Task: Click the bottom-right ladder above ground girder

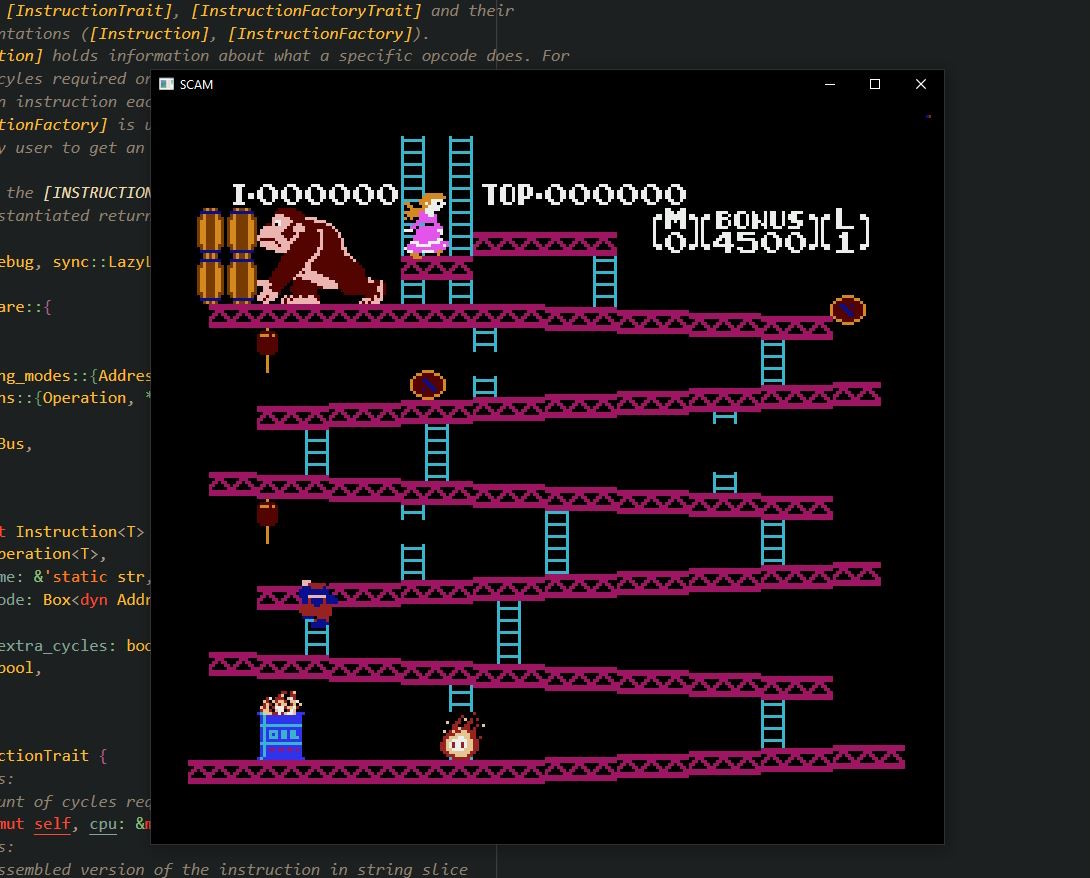Action: click(x=772, y=724)
